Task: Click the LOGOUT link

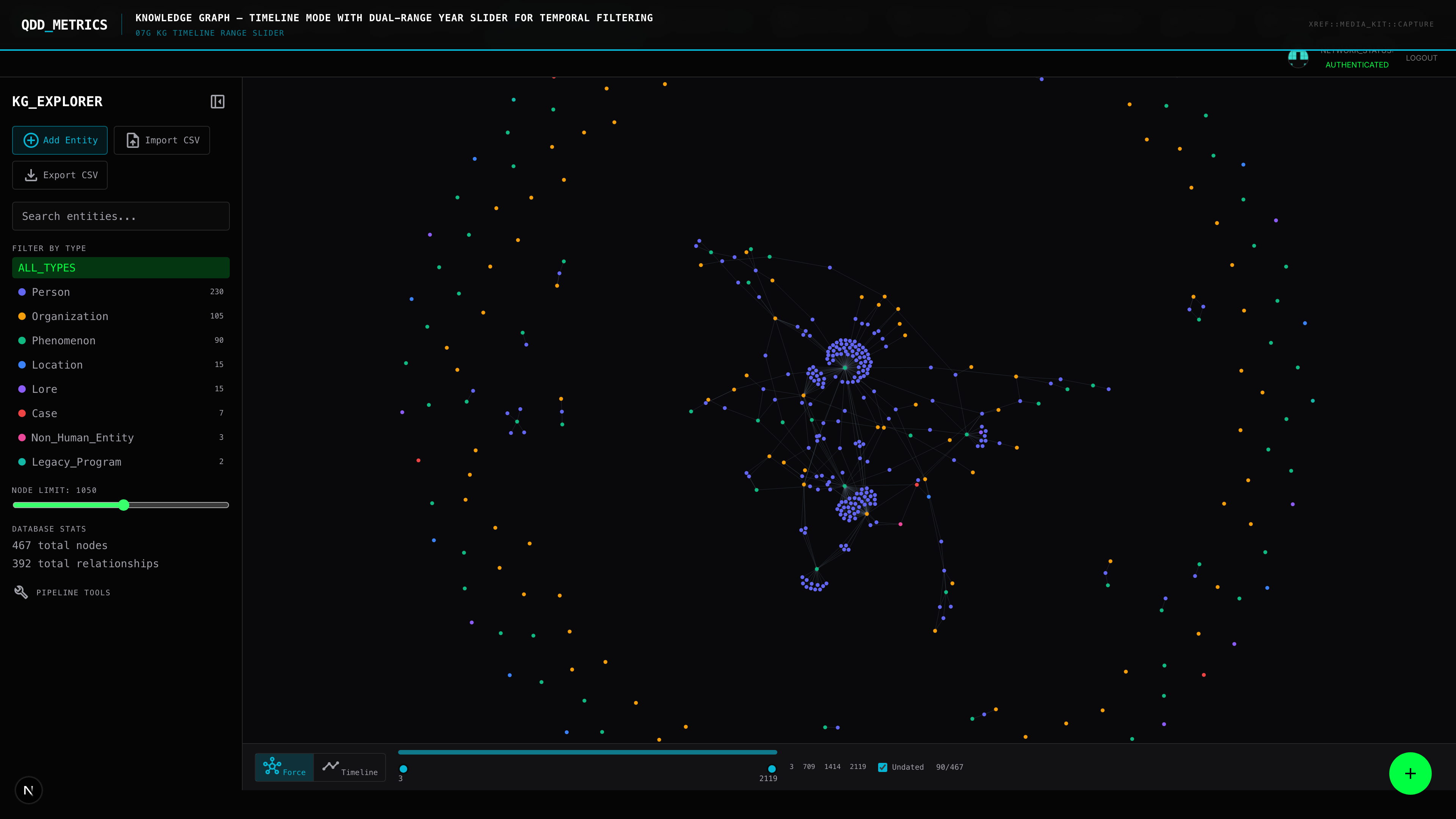Action: click(x=1421, y=58)
